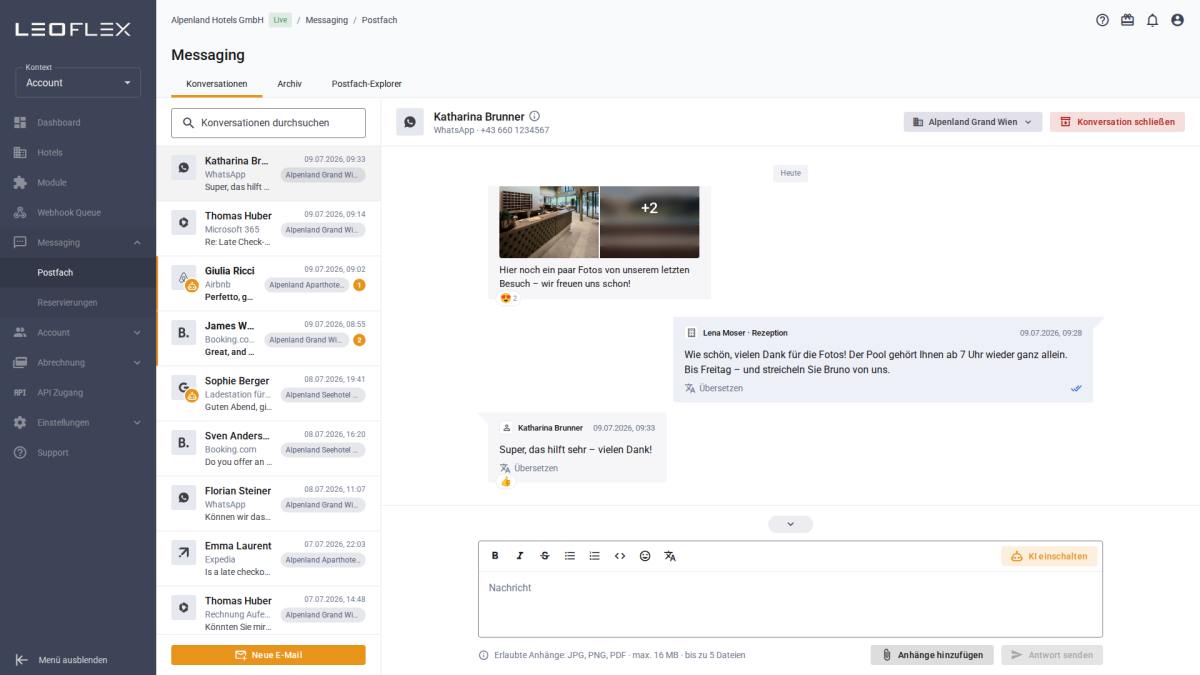Click Antwort senden button
This screenshot has width=1200, height=675.
1052,655
